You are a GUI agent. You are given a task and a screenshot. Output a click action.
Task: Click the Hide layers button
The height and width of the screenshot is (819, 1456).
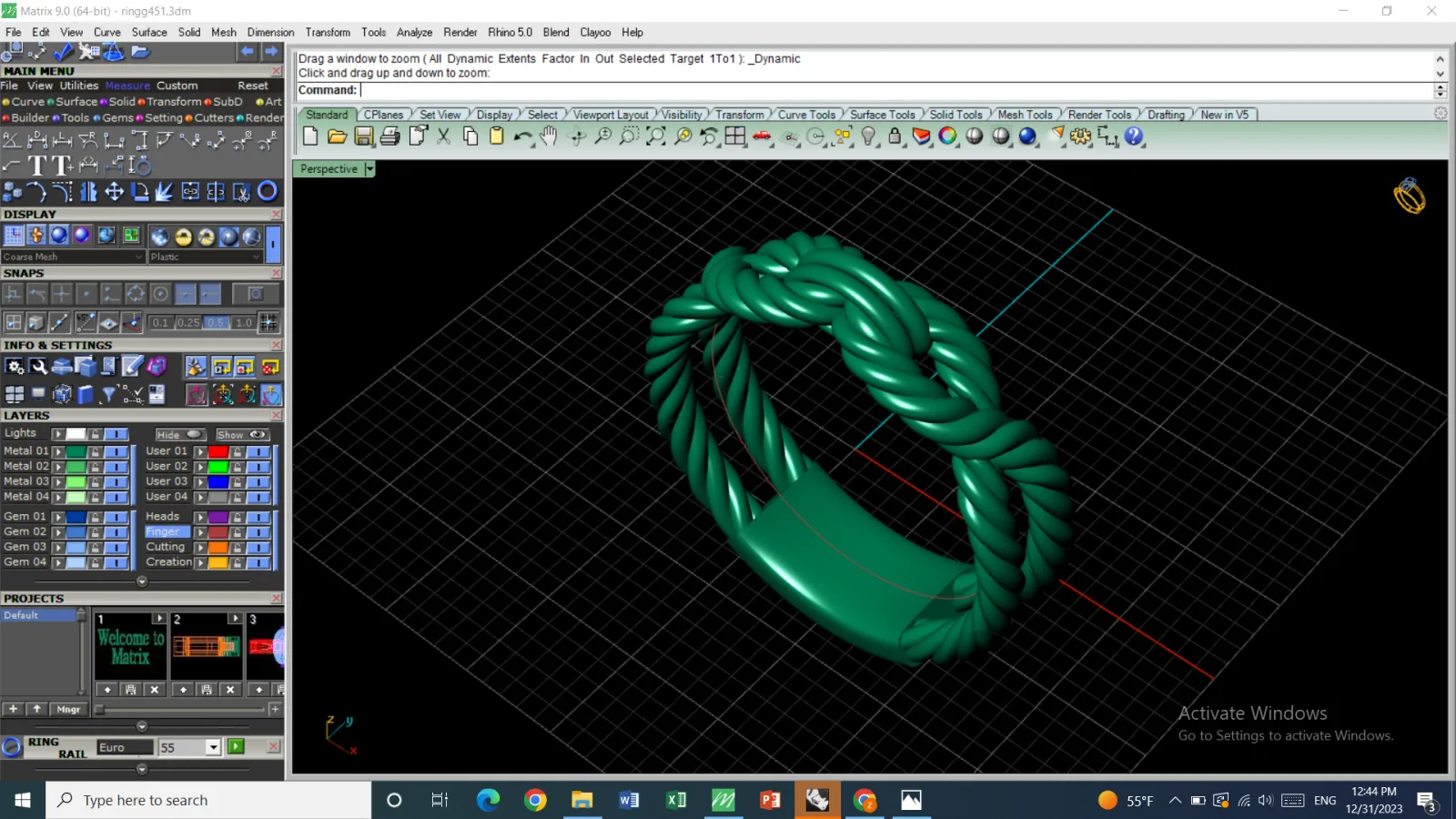click(180, 435)
